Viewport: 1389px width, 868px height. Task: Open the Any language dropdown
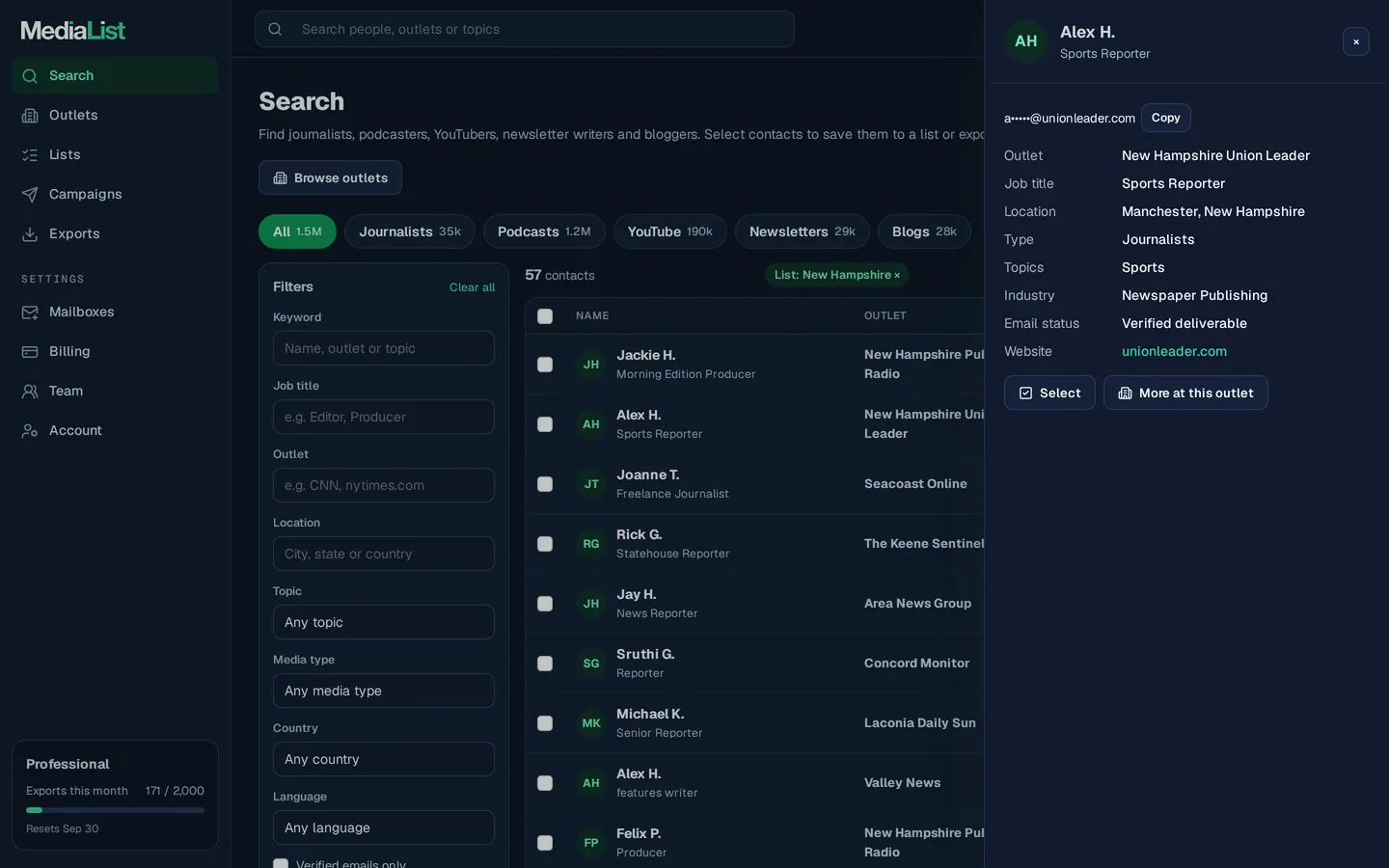pyautogui.click(x=384, y=827)
